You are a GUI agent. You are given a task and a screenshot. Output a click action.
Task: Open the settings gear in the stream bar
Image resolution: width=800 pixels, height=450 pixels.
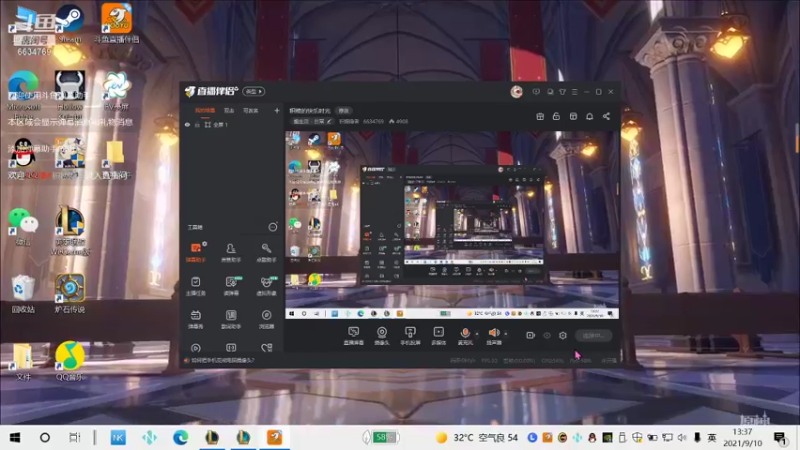point(562,335)
